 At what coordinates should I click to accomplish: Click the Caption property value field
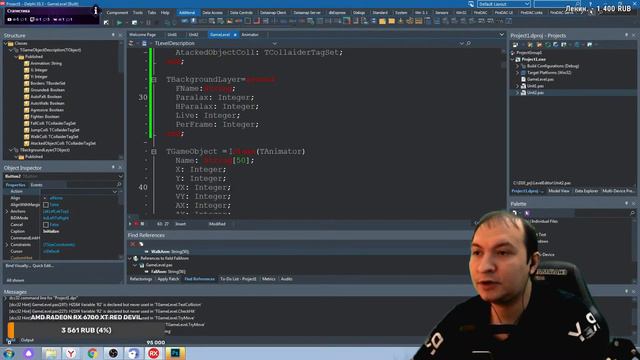pos(80,231)
